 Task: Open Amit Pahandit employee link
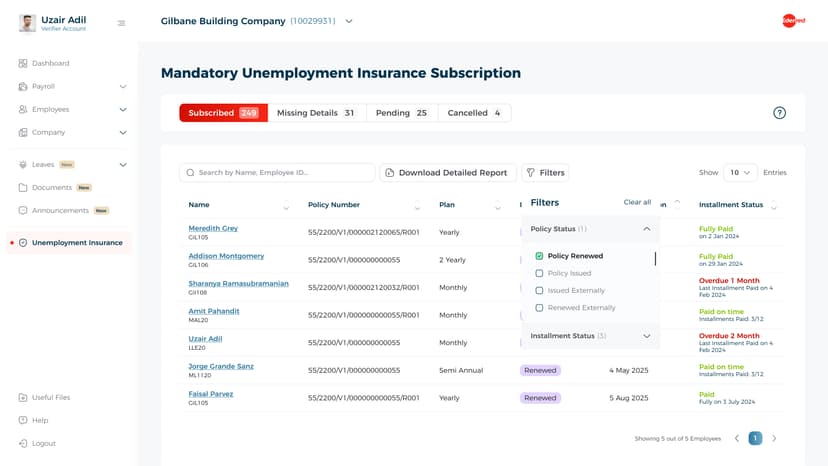(x=214, y=311)
